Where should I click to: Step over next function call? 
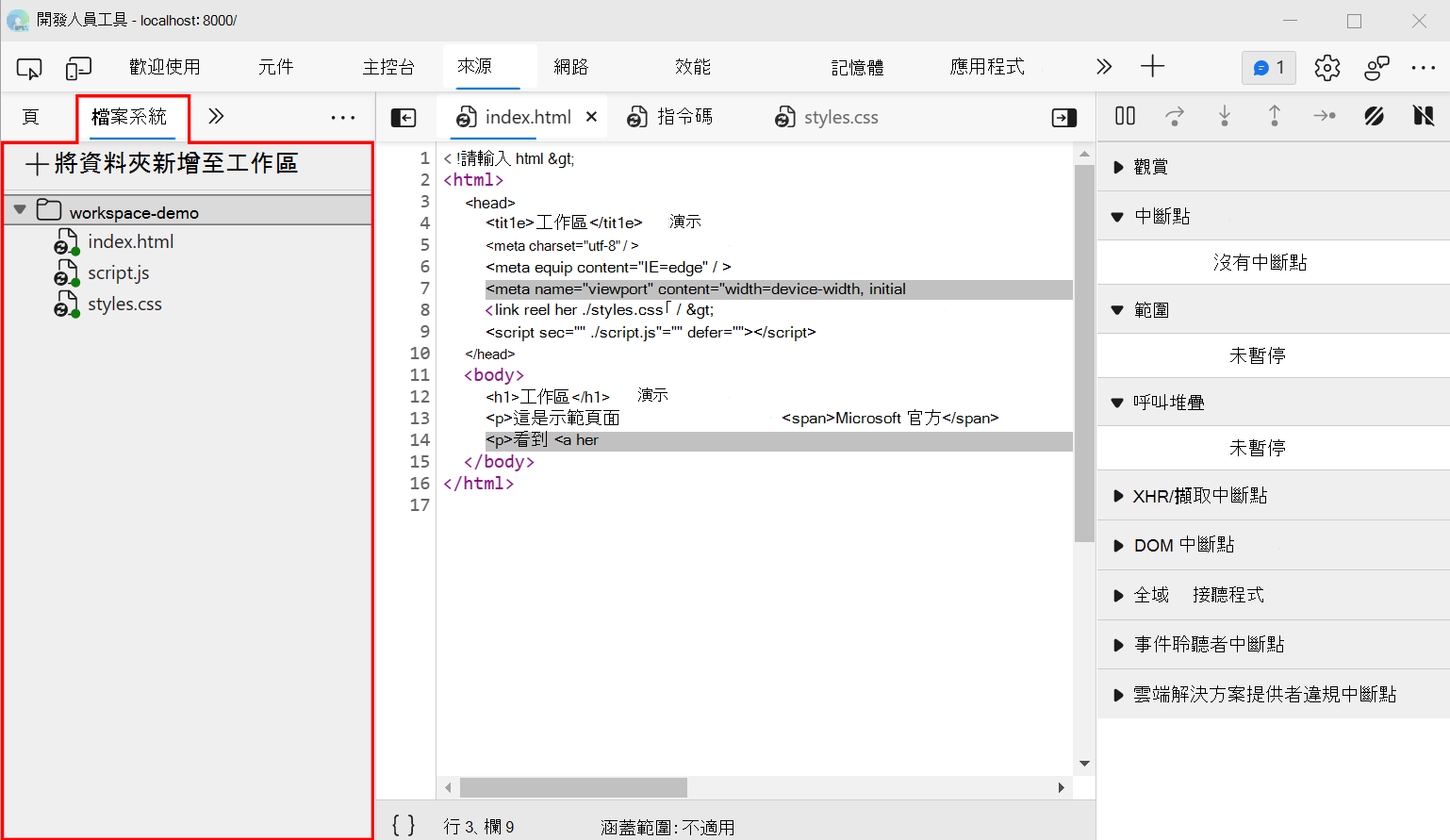[x=1175, y=116]
